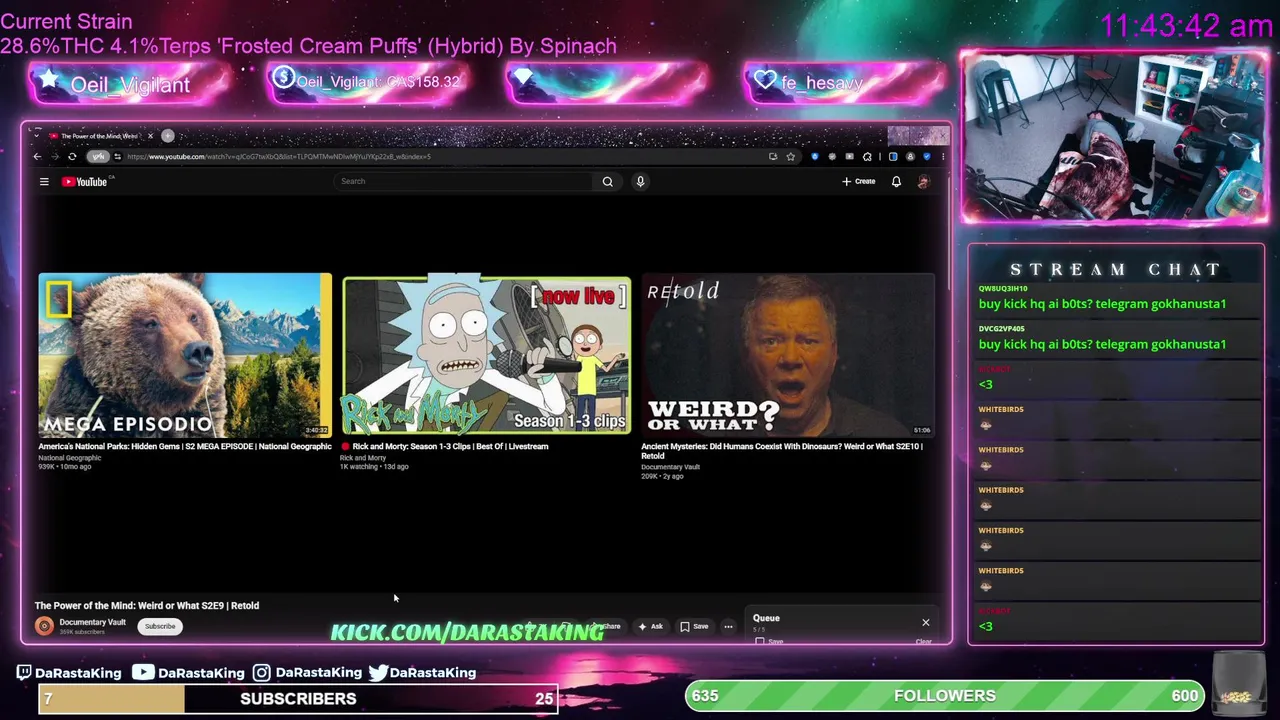
Task: Click the install app icon in address bar
Action: pyautogui.click(x=773, y=156)
